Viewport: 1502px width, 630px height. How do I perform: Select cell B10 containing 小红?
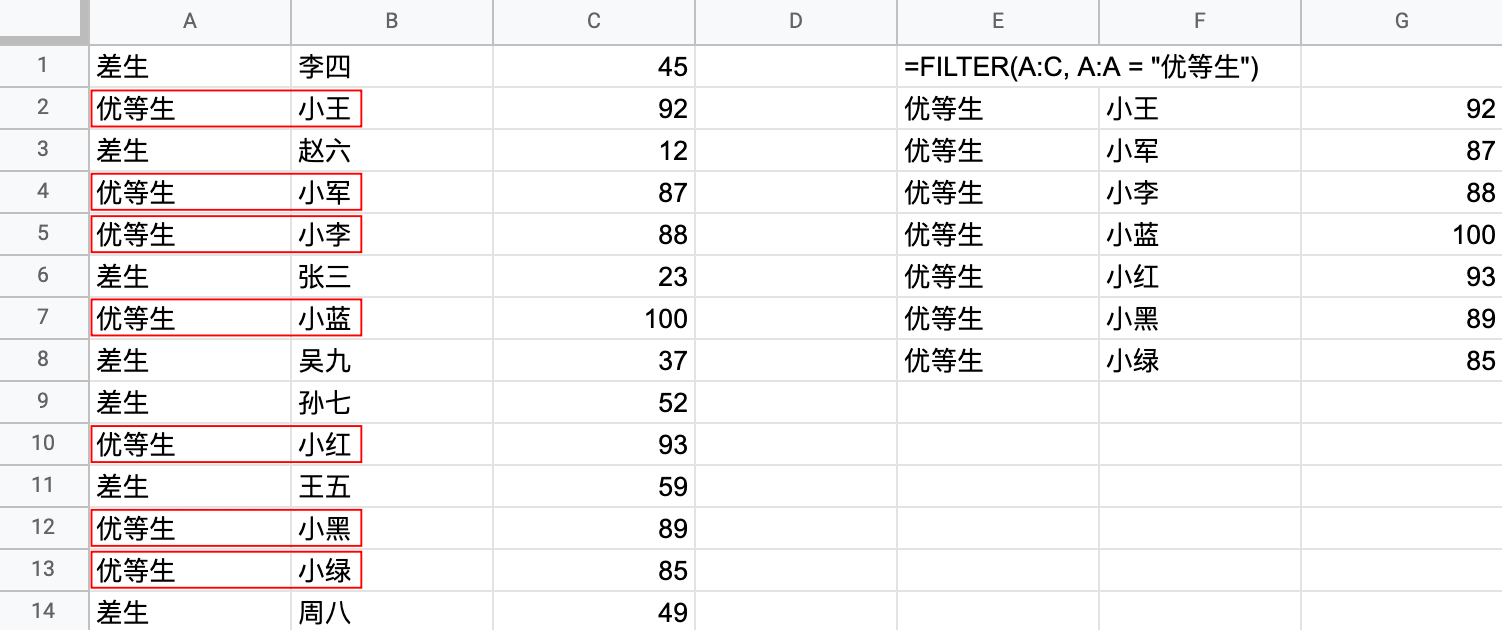click(392, 445)
